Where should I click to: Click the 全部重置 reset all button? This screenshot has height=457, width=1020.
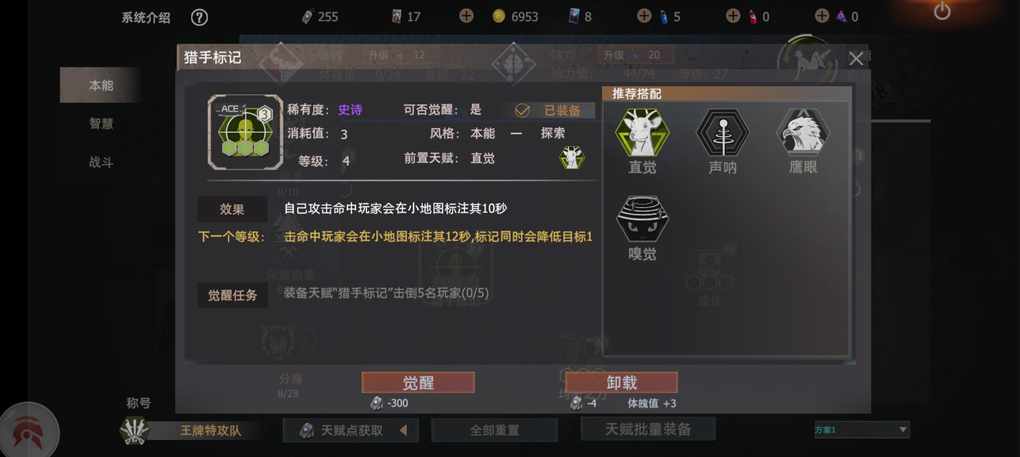(494, 430)
